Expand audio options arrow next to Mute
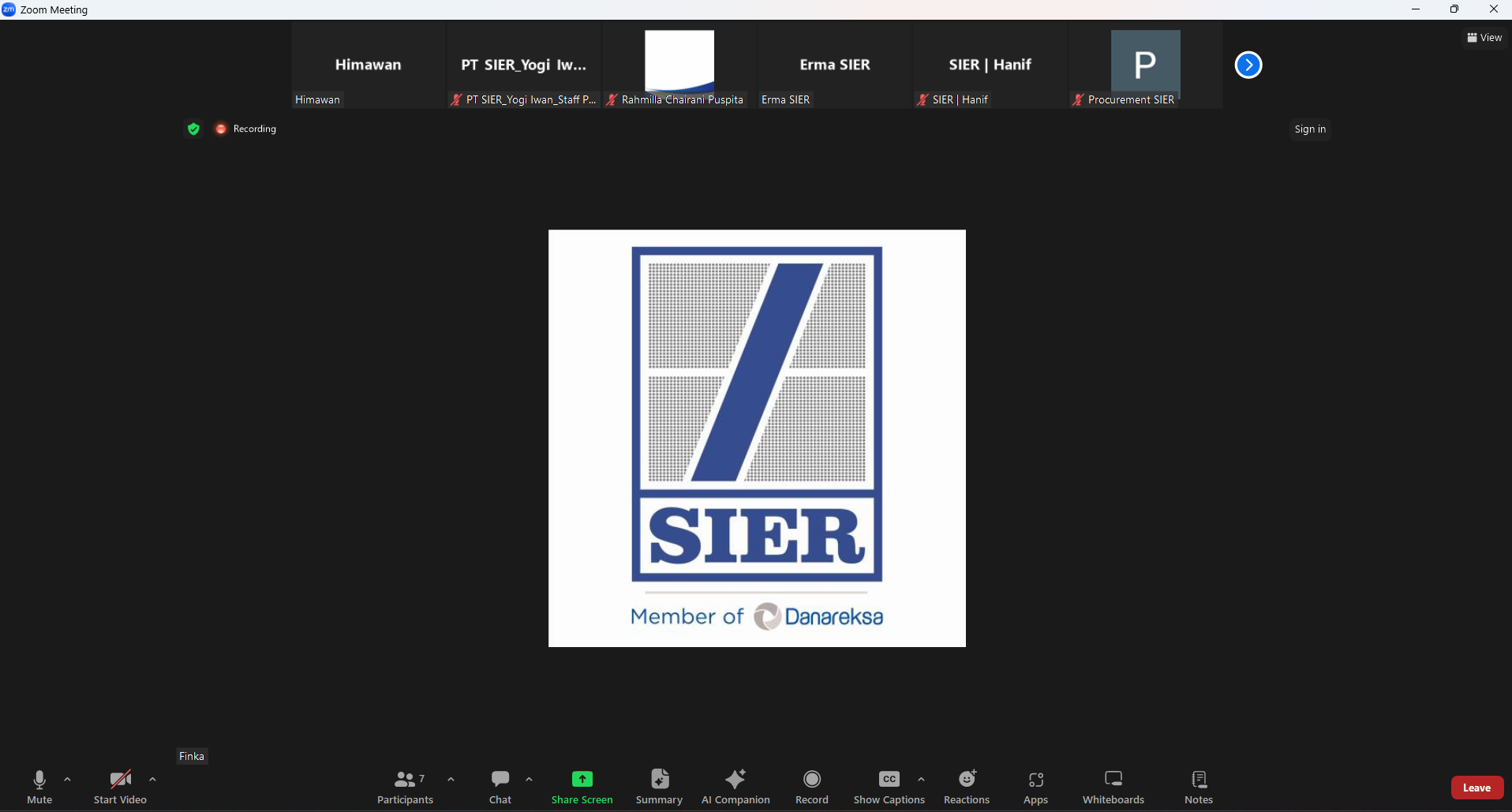Screen dimensions: 1512x812 pos(67,780)
